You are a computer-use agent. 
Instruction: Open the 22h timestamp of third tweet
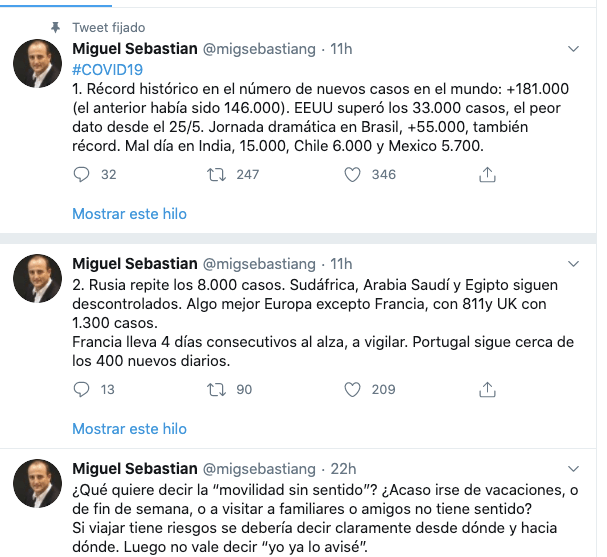point(341,468)
